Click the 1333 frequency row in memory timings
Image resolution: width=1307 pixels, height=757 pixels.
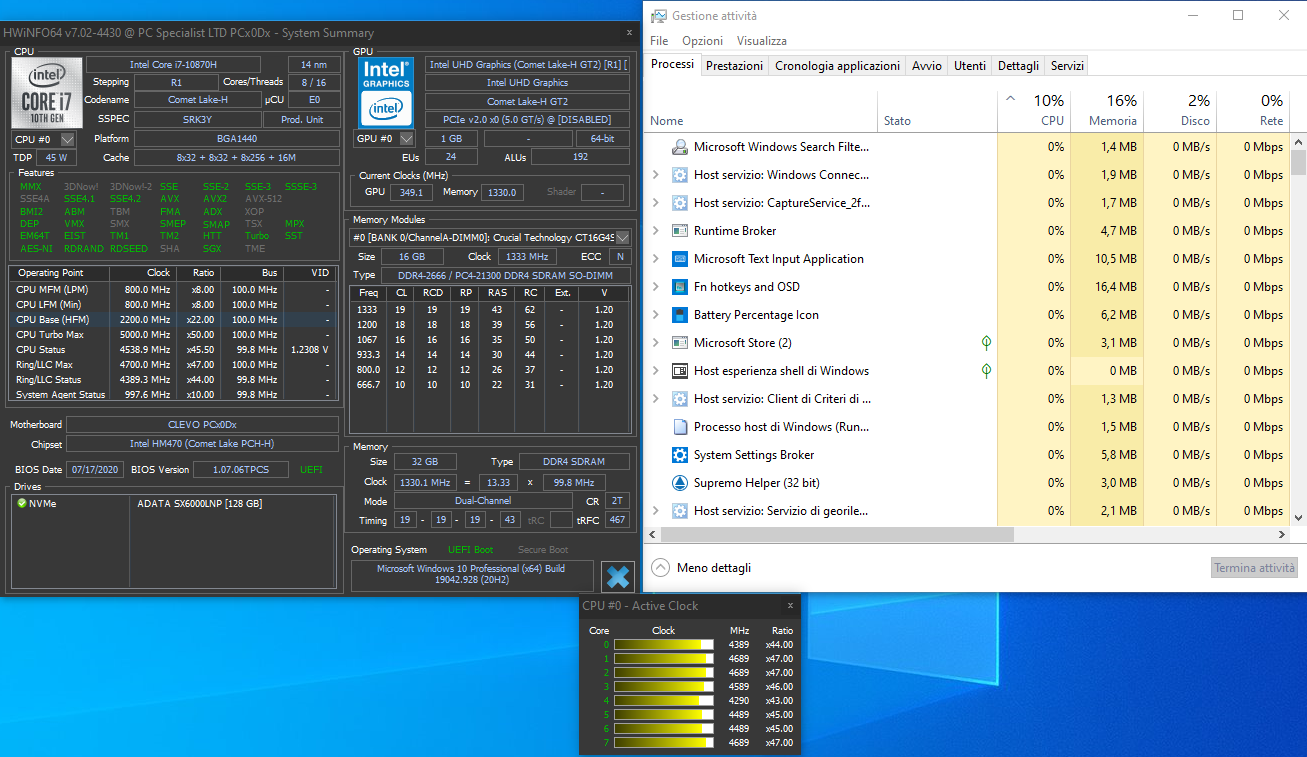(491, 310)
